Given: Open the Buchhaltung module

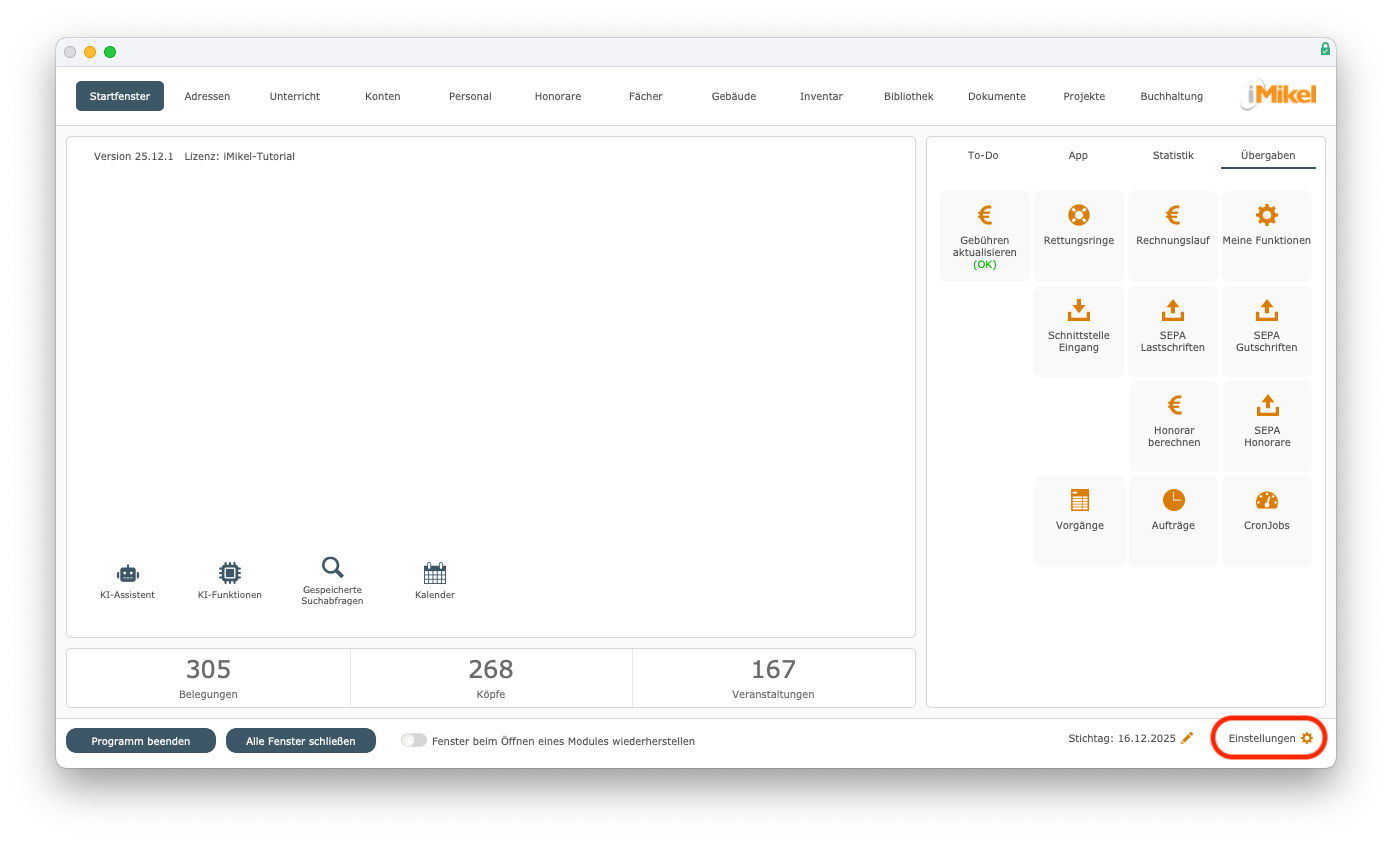Looking at the screenshot, I should (x=1171, y=96).
